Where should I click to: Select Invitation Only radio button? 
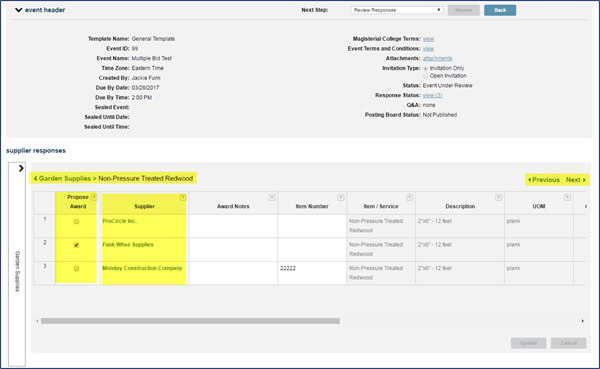(x=426, y=69)
